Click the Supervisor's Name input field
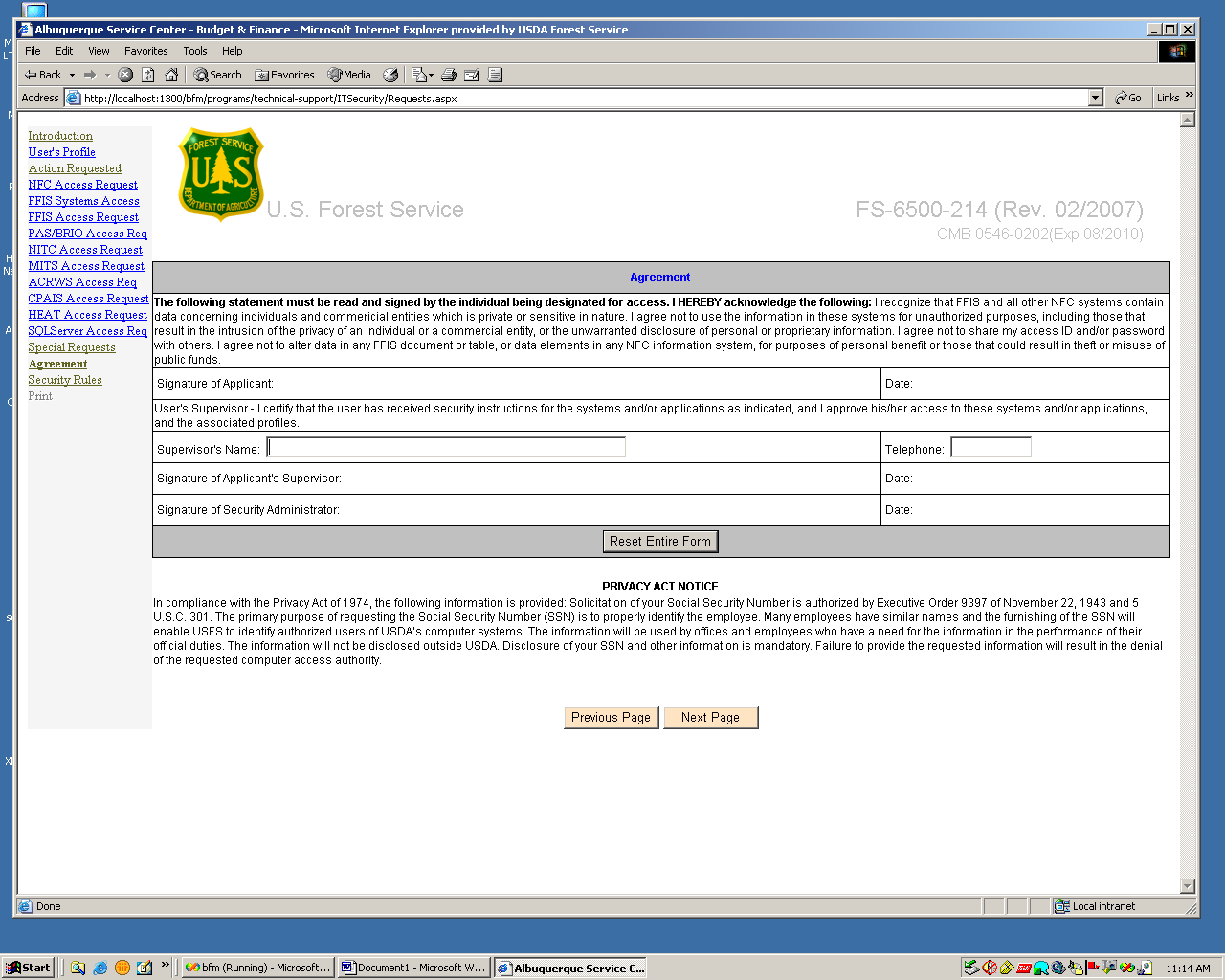This screenshot has height=980, width=1225. (446, 447)
